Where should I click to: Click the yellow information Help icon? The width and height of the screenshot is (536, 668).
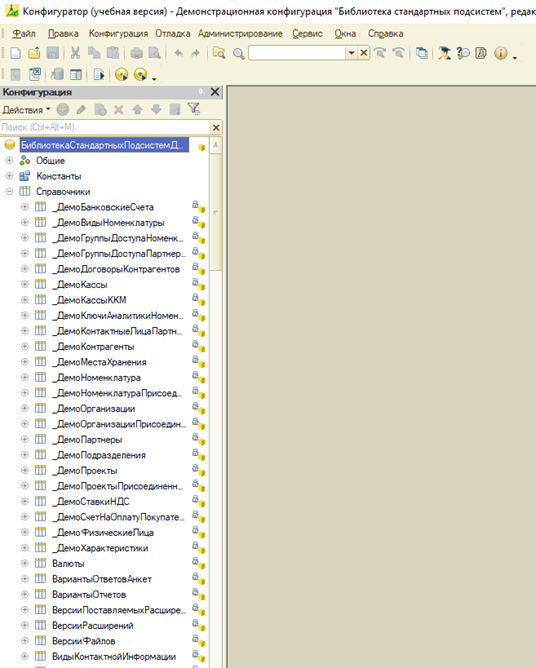(x=501, y=53)
